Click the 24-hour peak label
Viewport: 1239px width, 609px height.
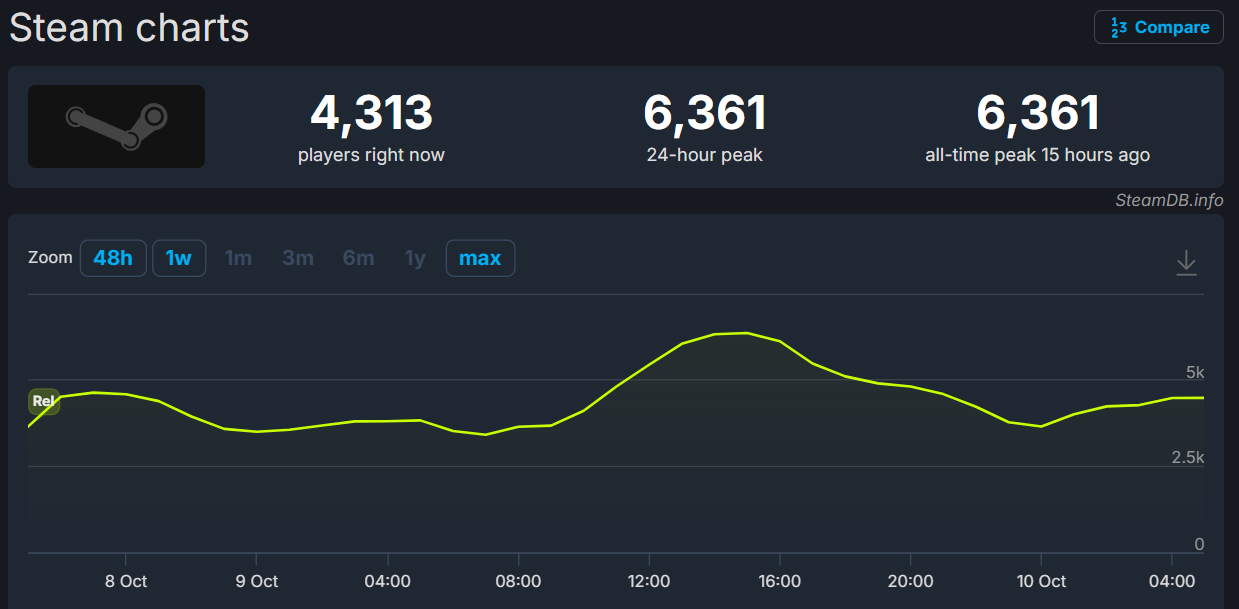tap(705, 155)
